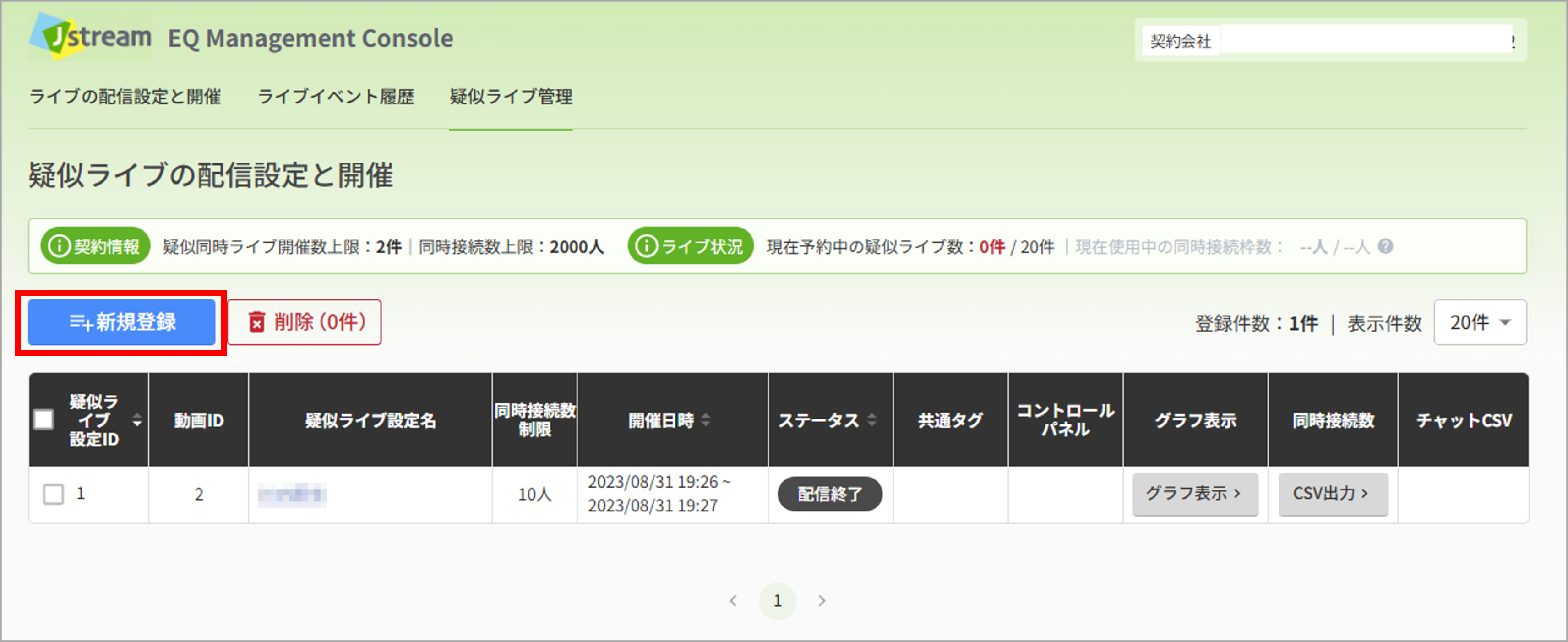This screenshot has width=1568, height=642.
Task: Click CSV出力 button in row 1
Action: coord(1333,494)
